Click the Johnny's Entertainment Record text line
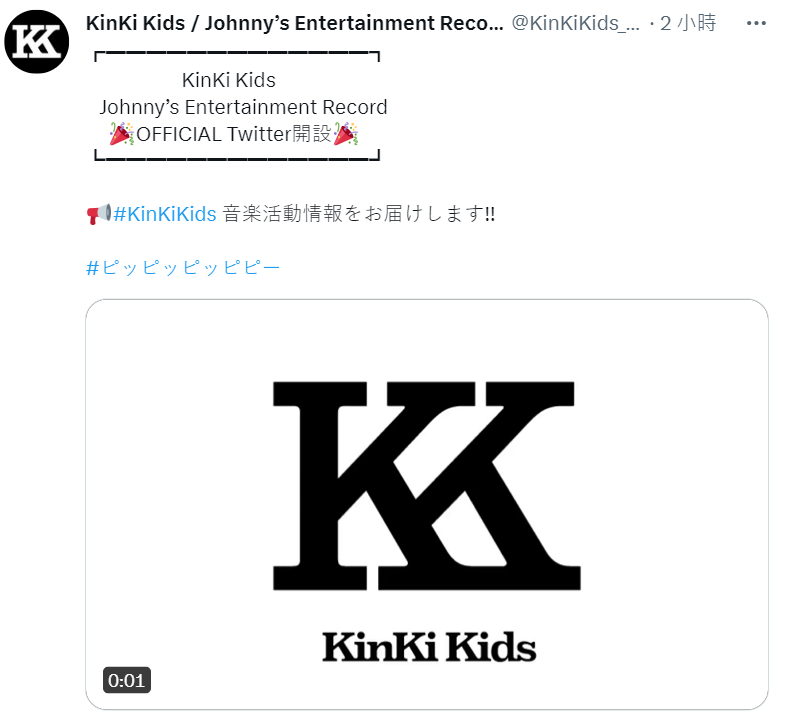The width and height of the screenshot is (786, 717). 243,107
